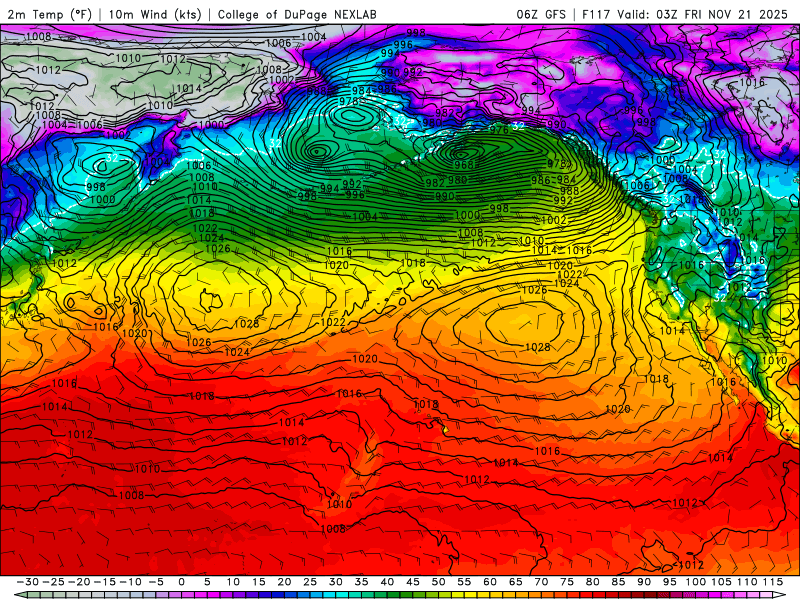Click the "-5" temperature legend value
This screenshot has width=800, height=600.
point(156,582)
